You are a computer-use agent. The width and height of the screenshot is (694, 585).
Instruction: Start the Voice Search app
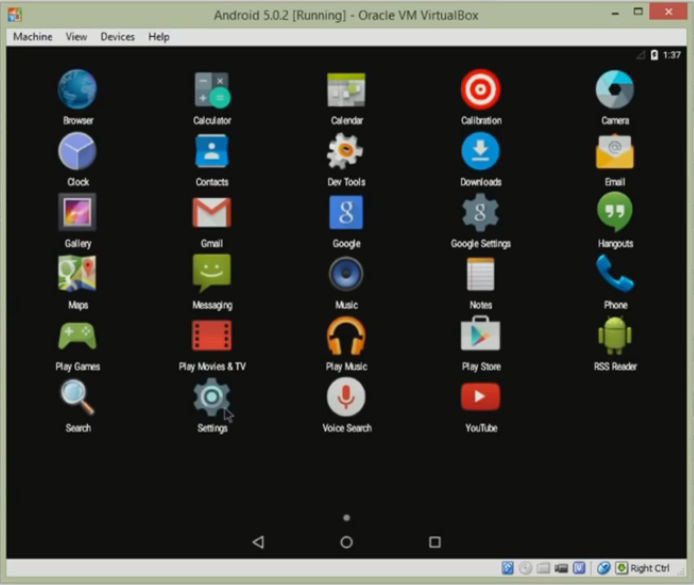pos(346,397)
